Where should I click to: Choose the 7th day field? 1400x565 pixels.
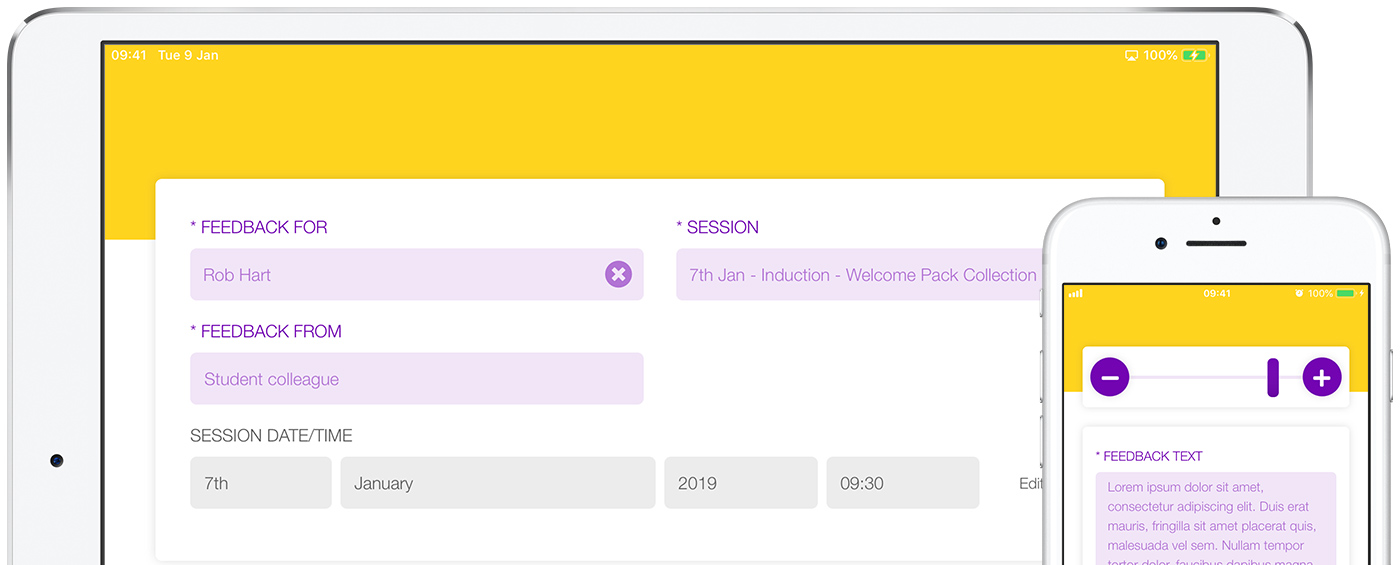point(260,483)
